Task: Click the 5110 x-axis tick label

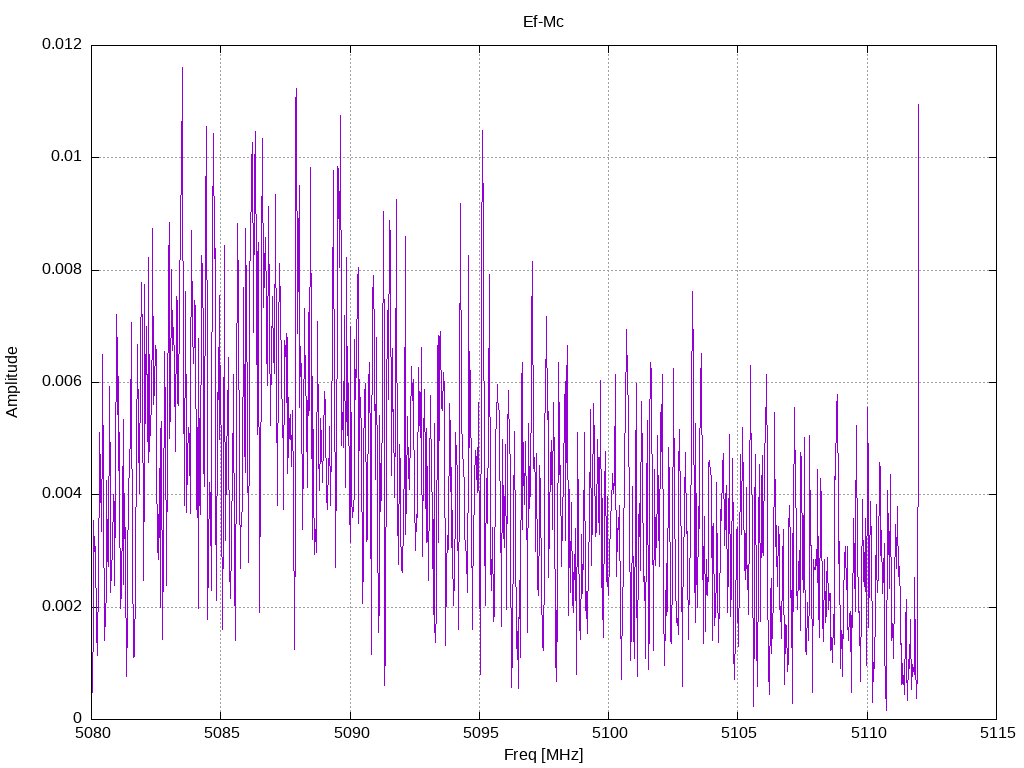Action: [868, 733]
